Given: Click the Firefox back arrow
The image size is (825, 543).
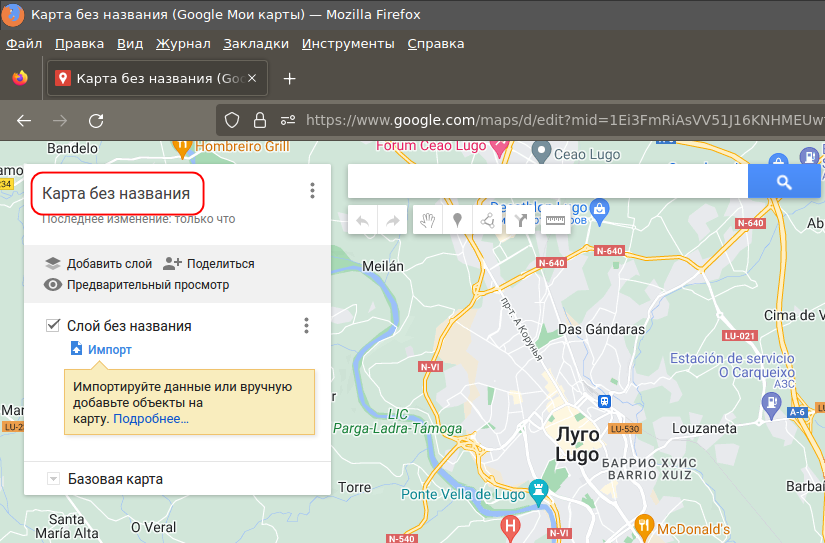Looking at the screenshot, I should click(x=24, y=121).
